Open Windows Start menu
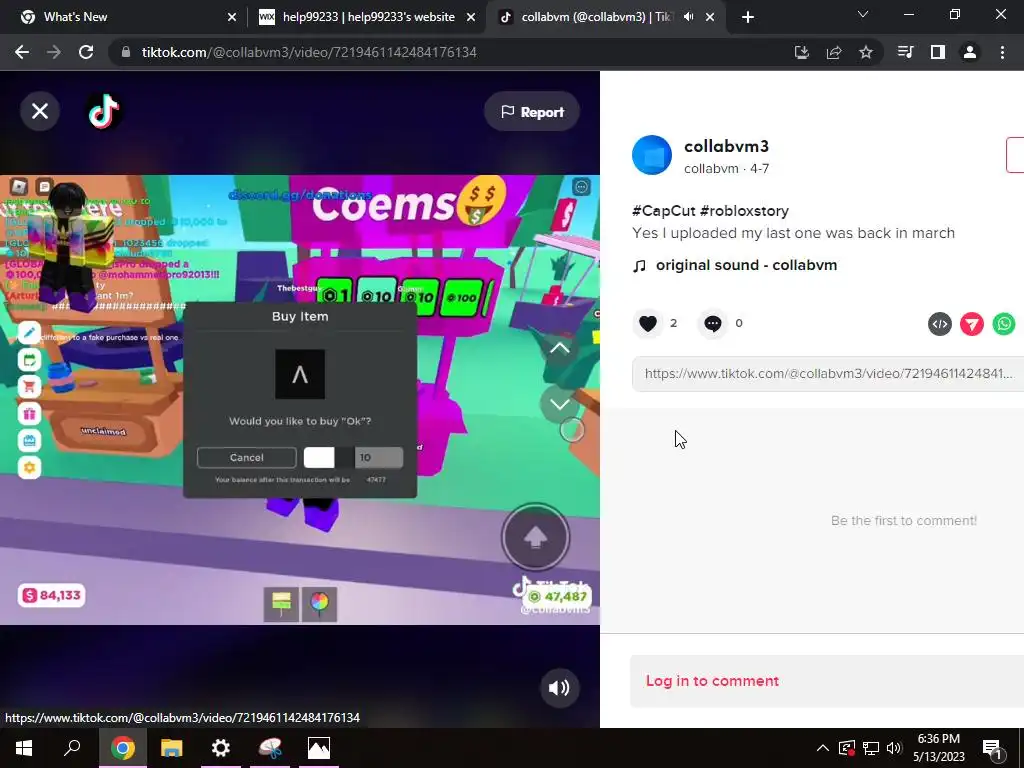 pyautogui.click(x=24, y=748)
